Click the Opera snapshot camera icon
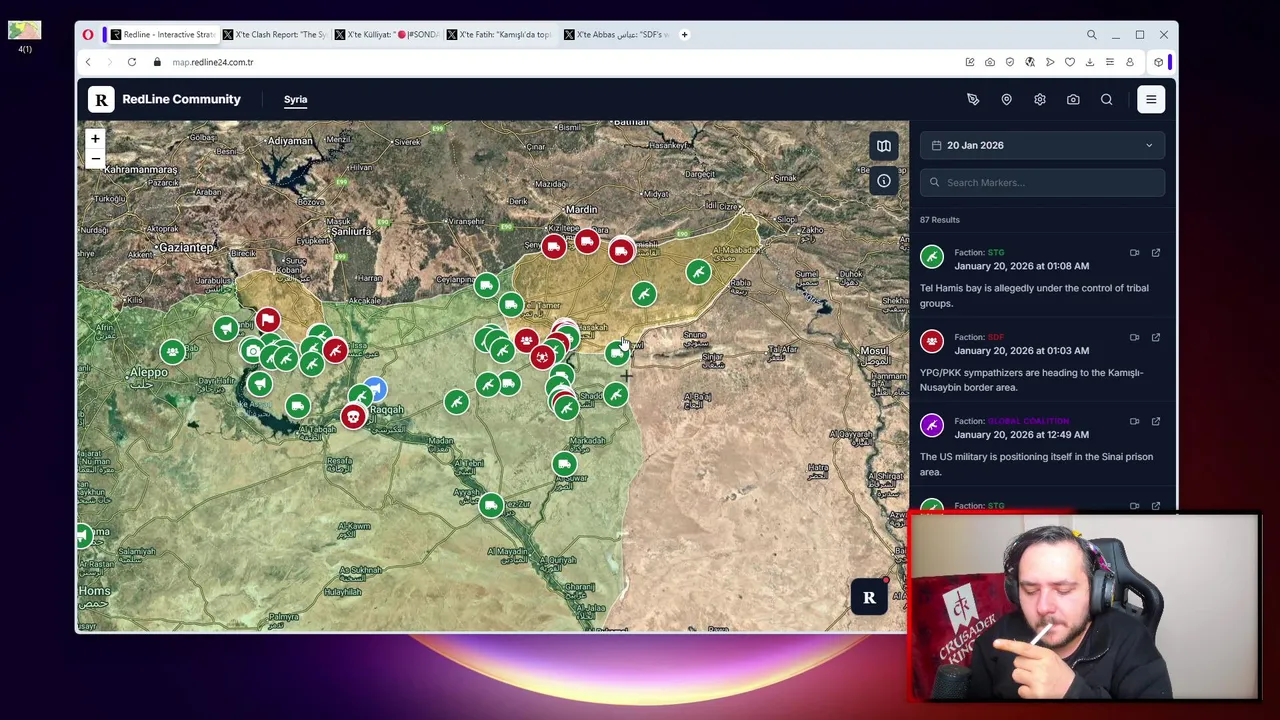 (x=990, y=62)
